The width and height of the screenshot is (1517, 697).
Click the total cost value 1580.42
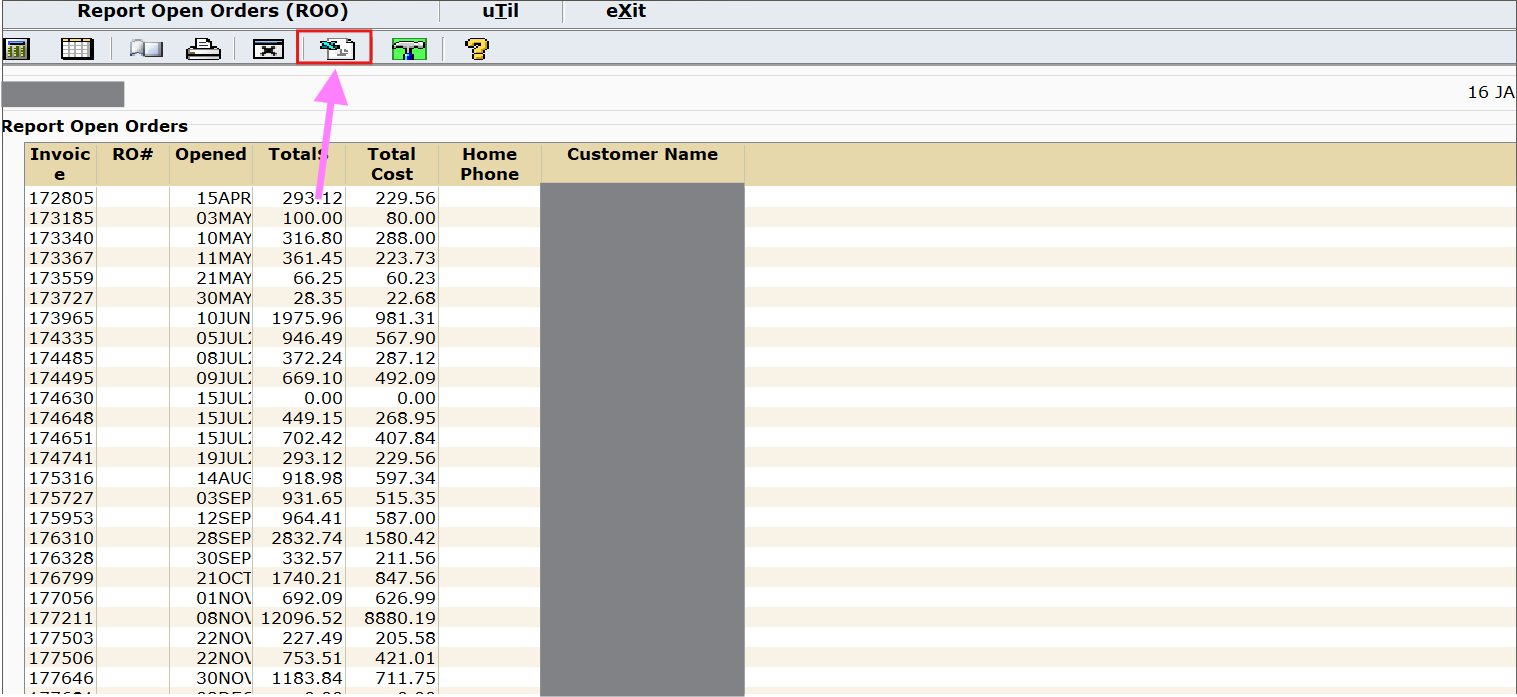click(x=400, y=538)
